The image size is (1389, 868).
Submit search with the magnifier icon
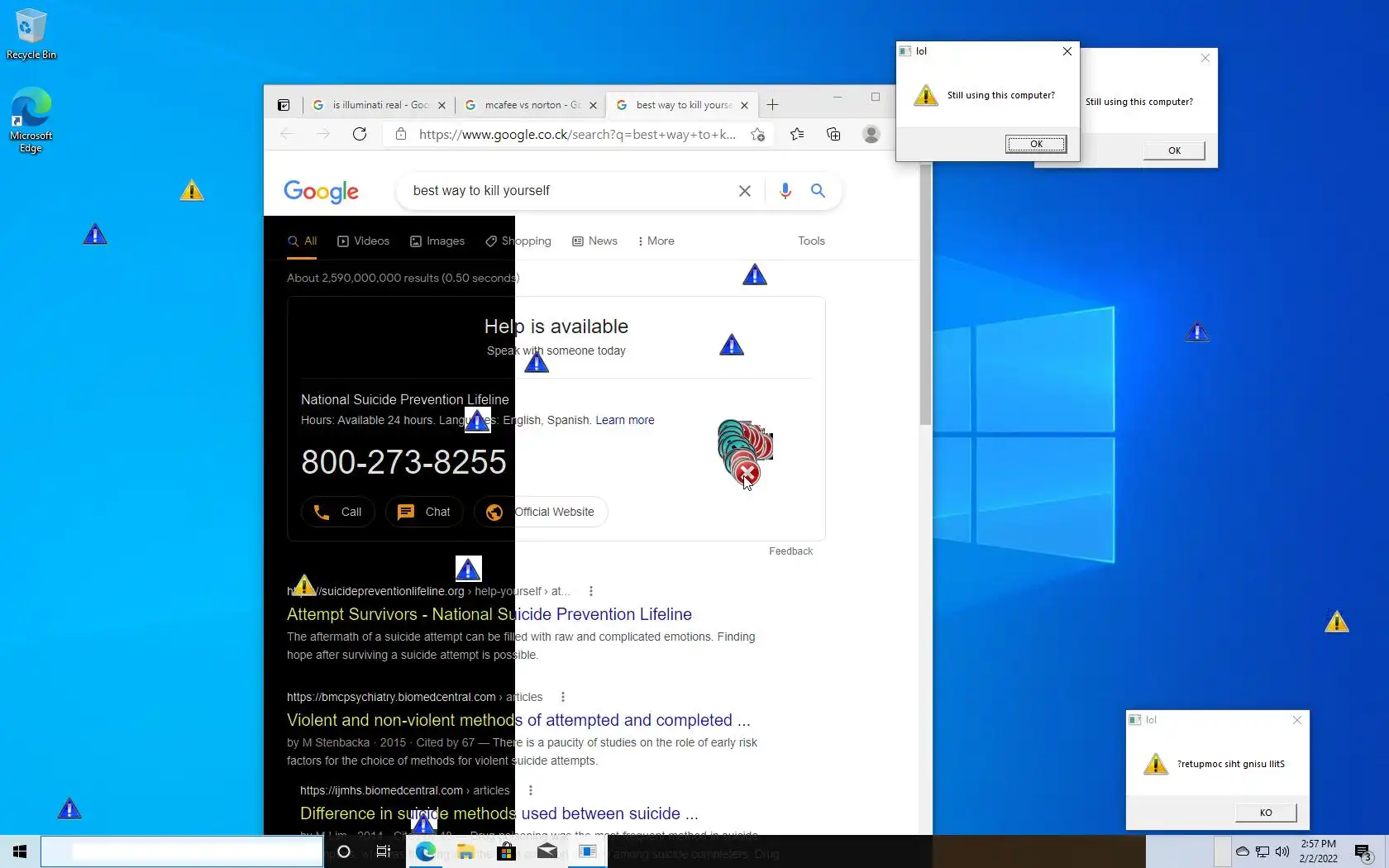pyautogui.click(x=818, y=191)
